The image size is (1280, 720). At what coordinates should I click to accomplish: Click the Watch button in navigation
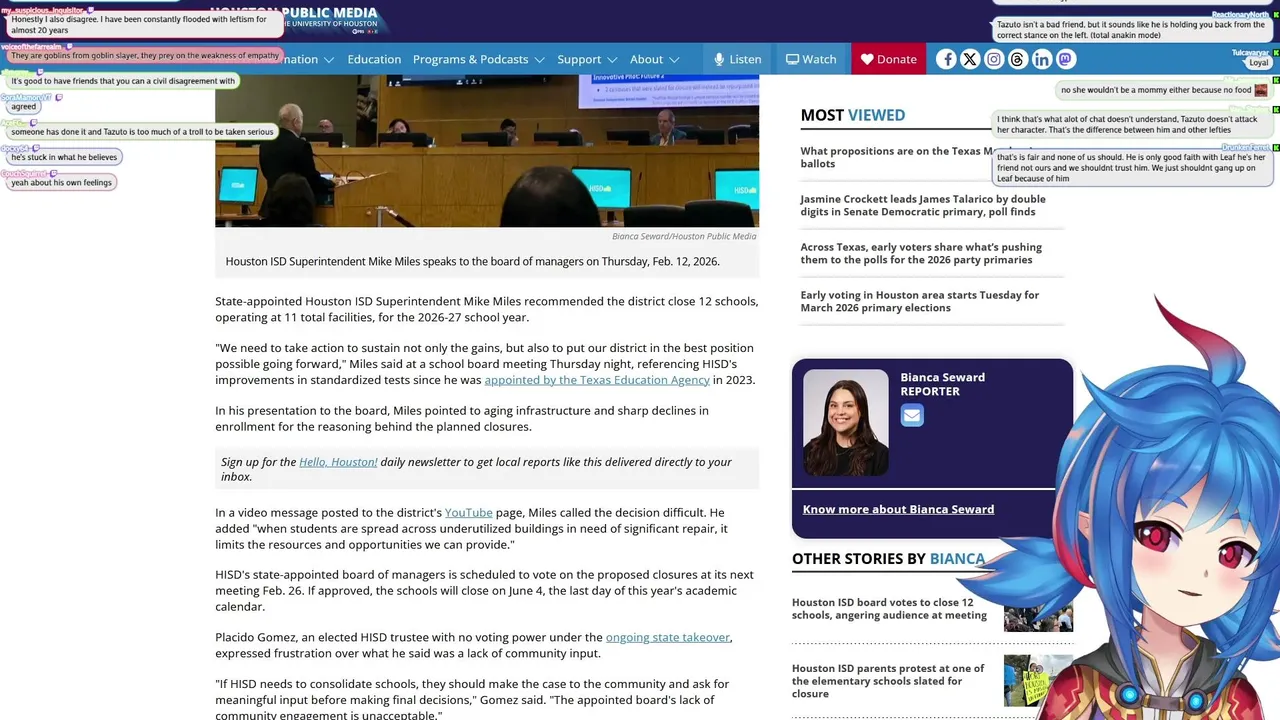(811, 59)
